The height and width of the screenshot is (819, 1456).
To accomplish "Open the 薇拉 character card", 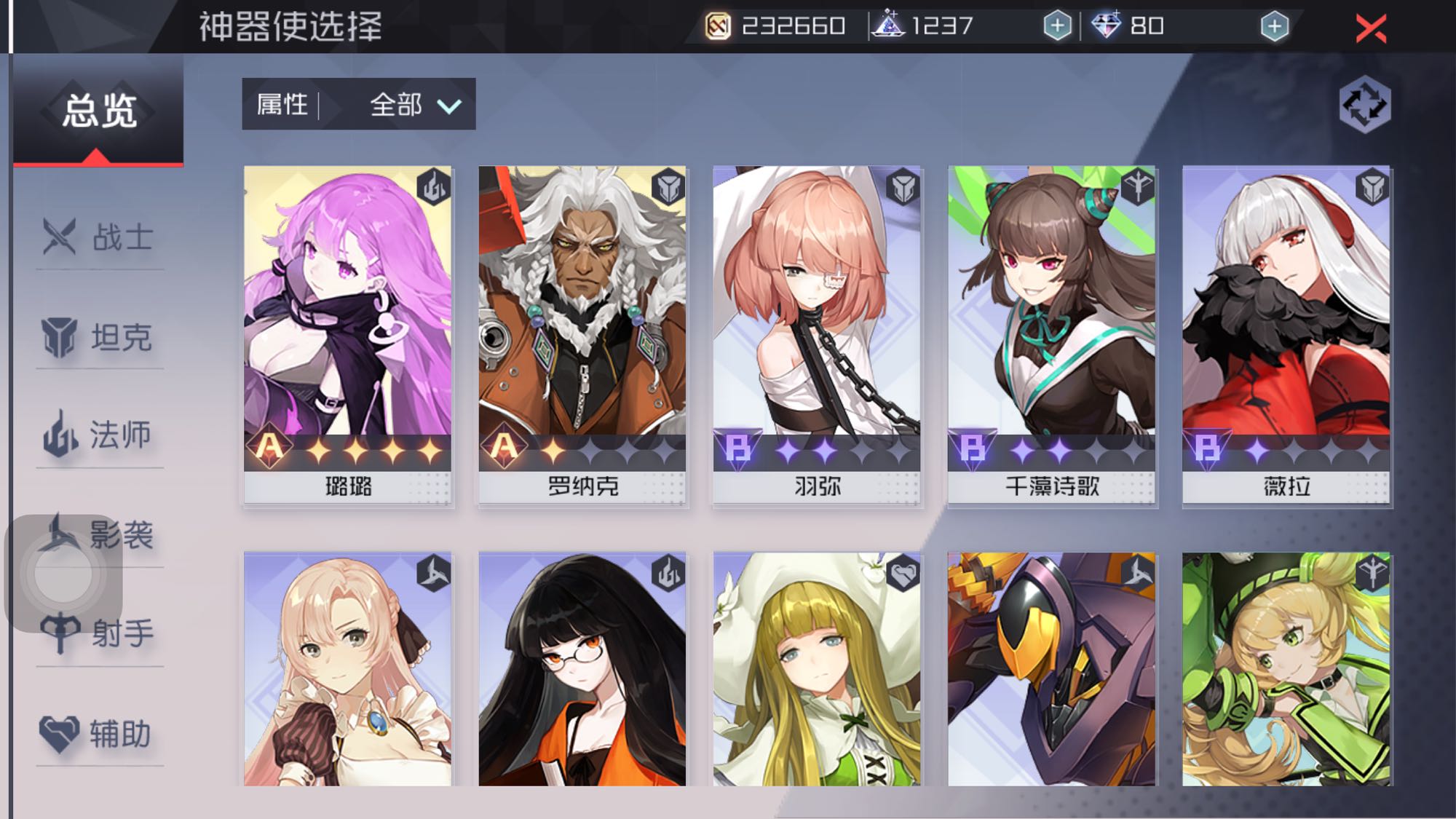I will pos(1286,335).
